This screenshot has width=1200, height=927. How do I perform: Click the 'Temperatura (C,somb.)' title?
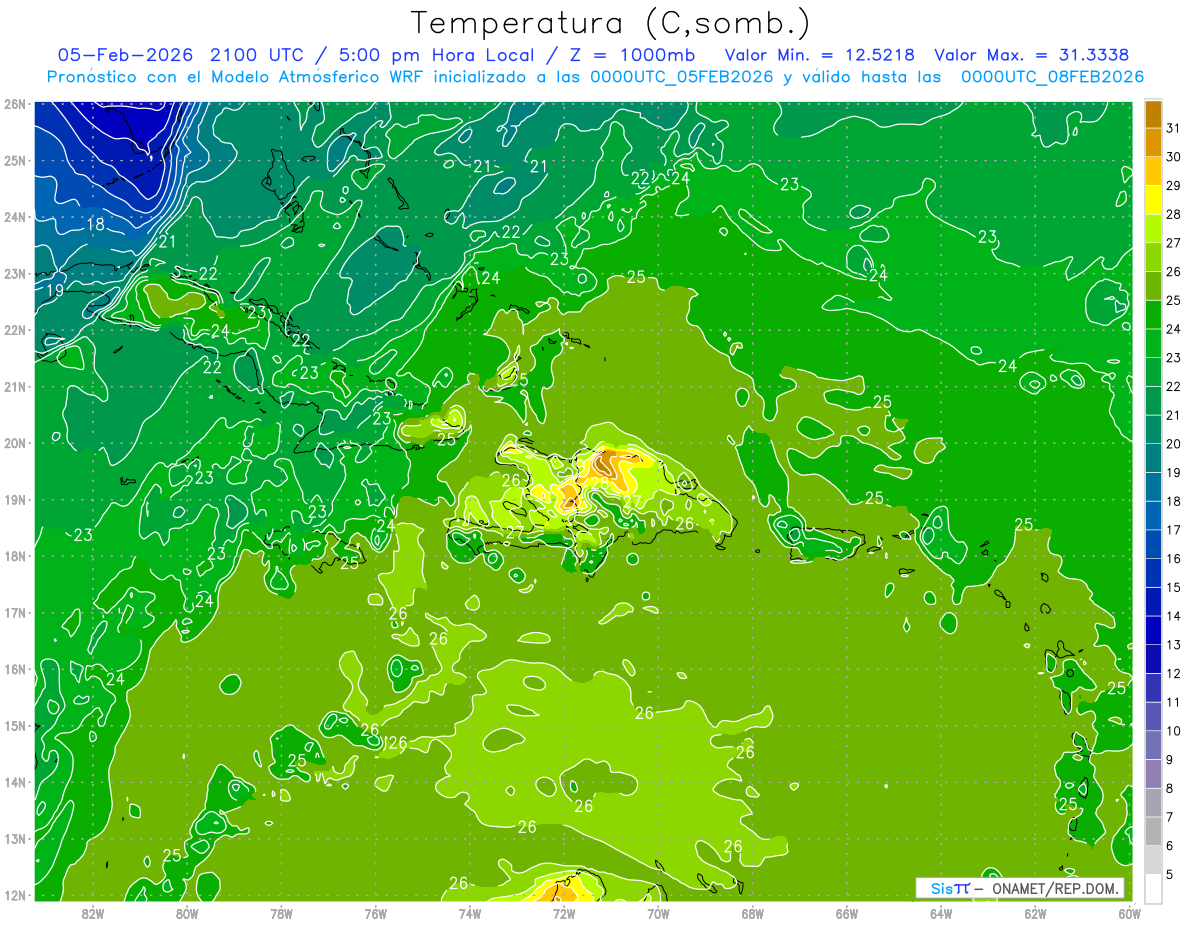pyautogui.click(x=611, y=23)
